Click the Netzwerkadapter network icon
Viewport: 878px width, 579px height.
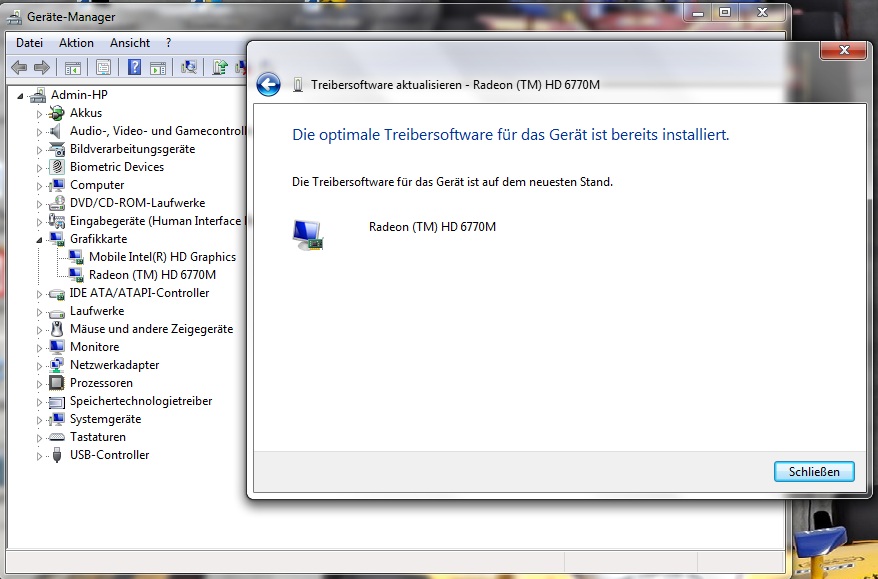point(57,365)
